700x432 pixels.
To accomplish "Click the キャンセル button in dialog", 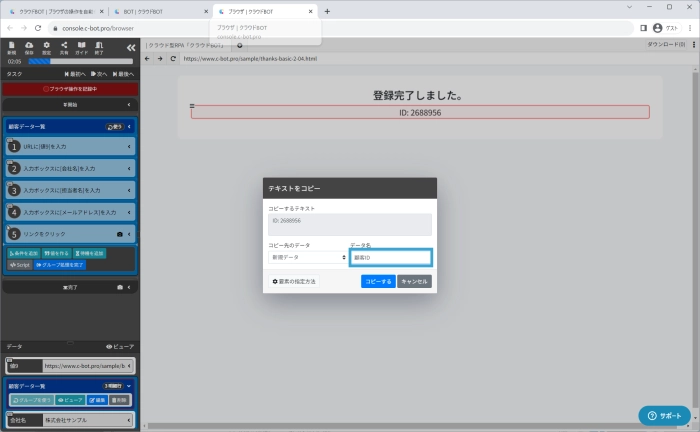I will (x=414, y=282).
